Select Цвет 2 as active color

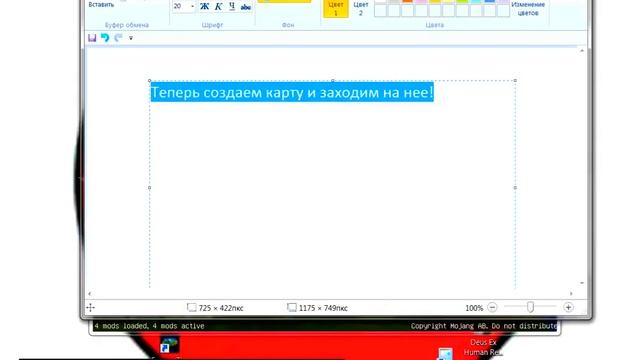tap(360, 9)
